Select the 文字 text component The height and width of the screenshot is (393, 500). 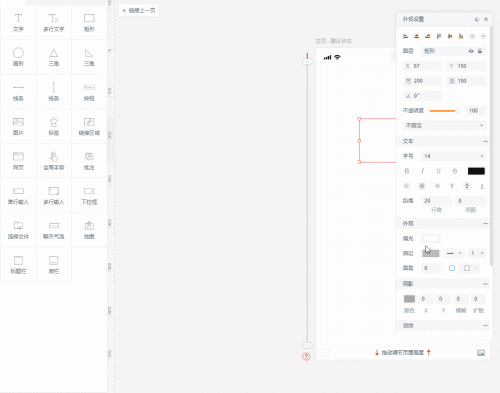pos(18,23)
